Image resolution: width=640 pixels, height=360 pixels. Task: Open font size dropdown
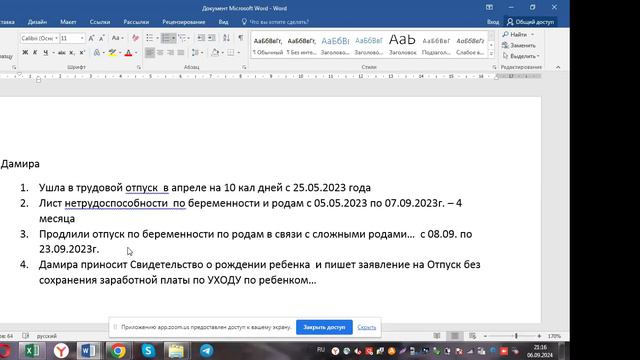point(82,38)
